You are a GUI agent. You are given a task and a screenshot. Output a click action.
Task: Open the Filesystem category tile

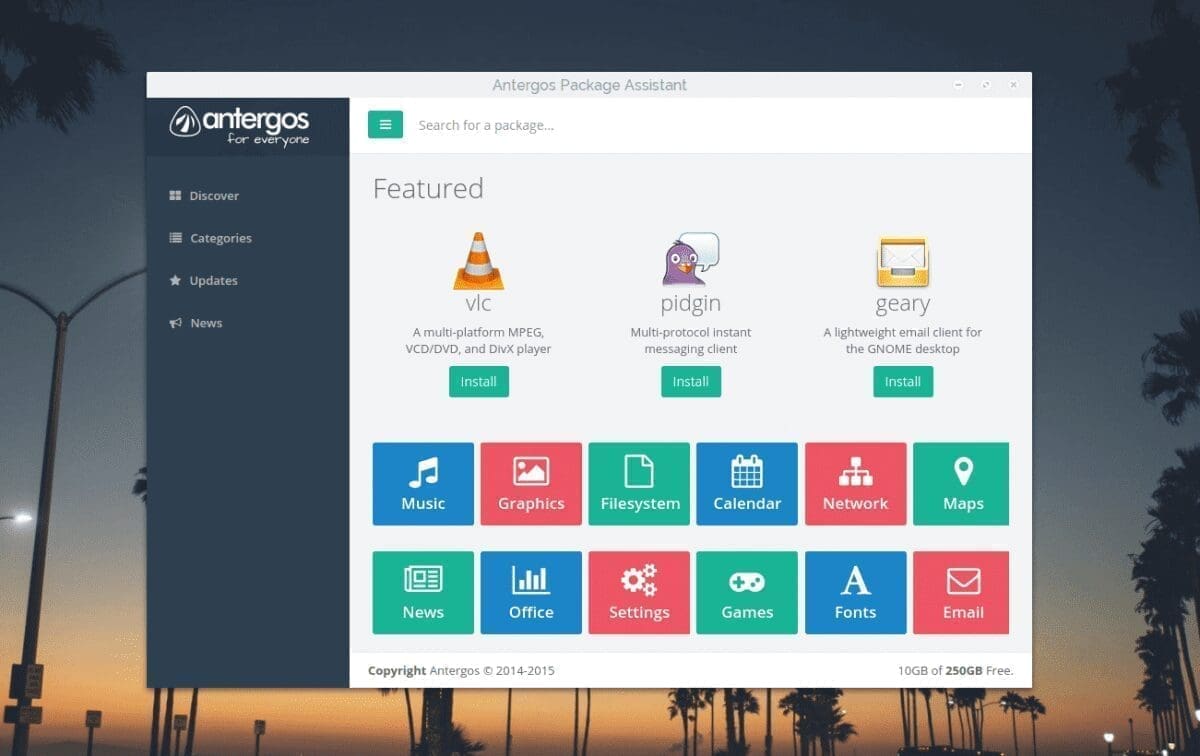(639, 484)
